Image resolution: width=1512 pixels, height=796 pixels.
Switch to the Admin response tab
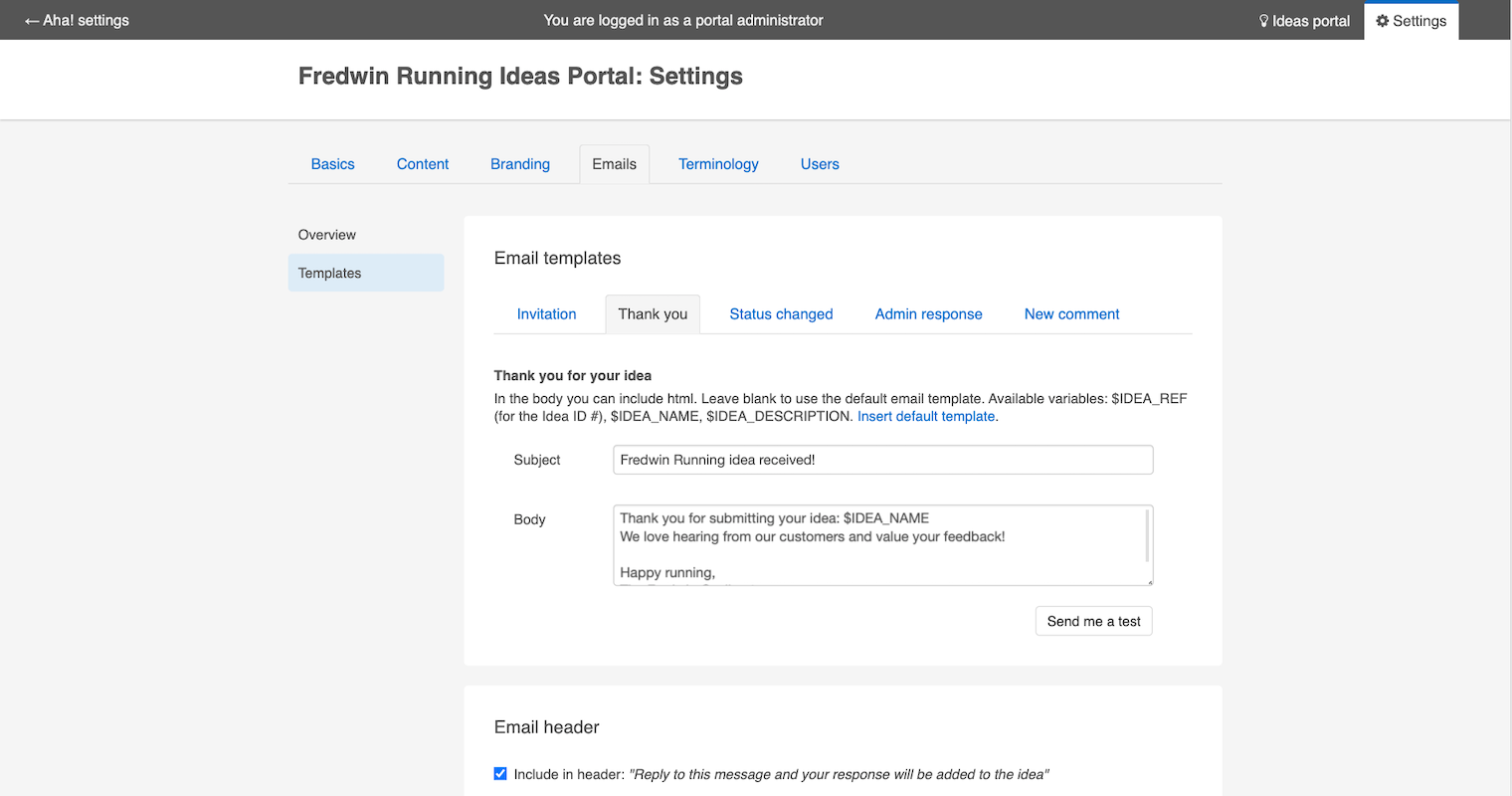coord(928,313)
